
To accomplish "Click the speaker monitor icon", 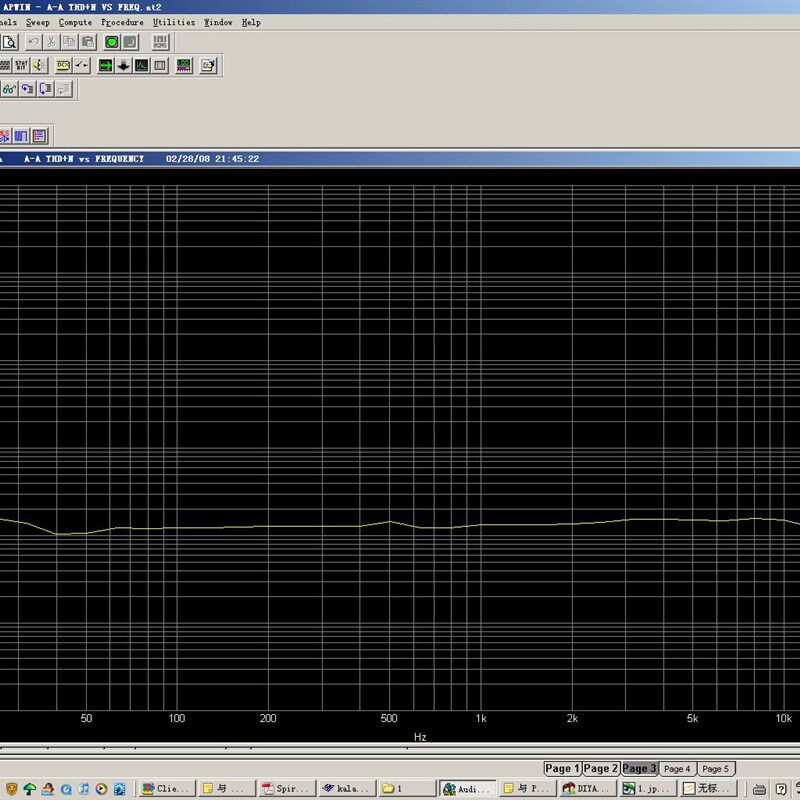I will [38, 66].
